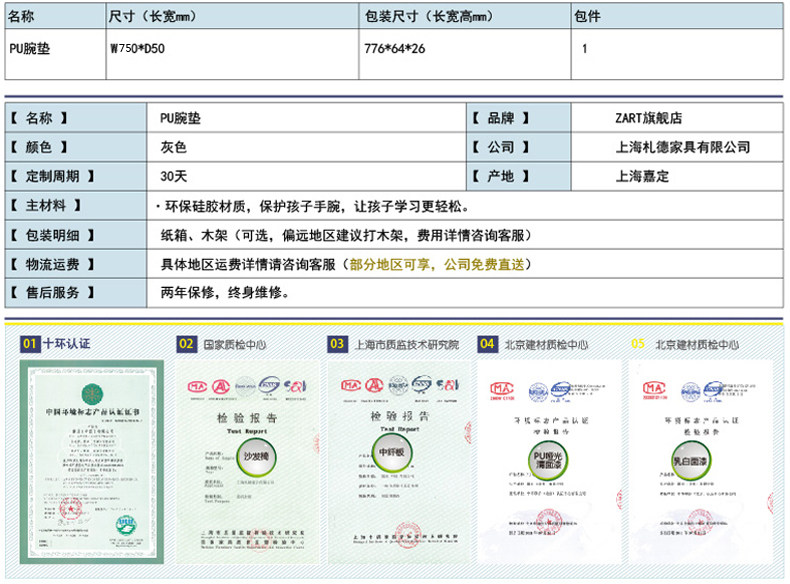
Task: Select the 十环认证 heading text
Action: pyautogui.click(x=67, y=344)
